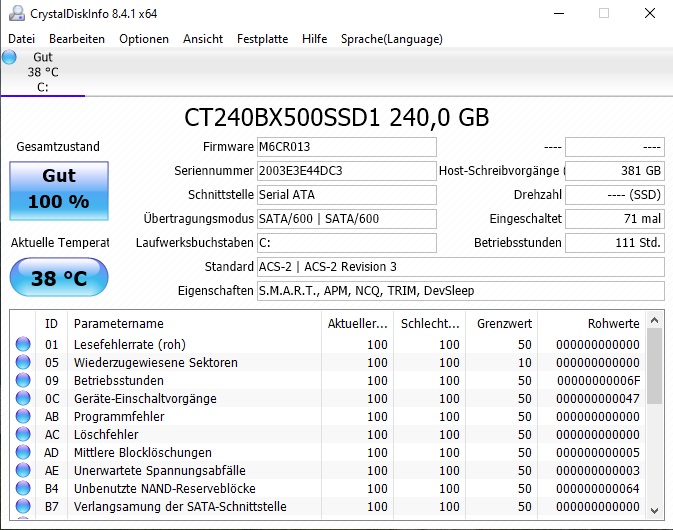Click status orb for Lesefehlerrate (roh)

pos(23,344)
